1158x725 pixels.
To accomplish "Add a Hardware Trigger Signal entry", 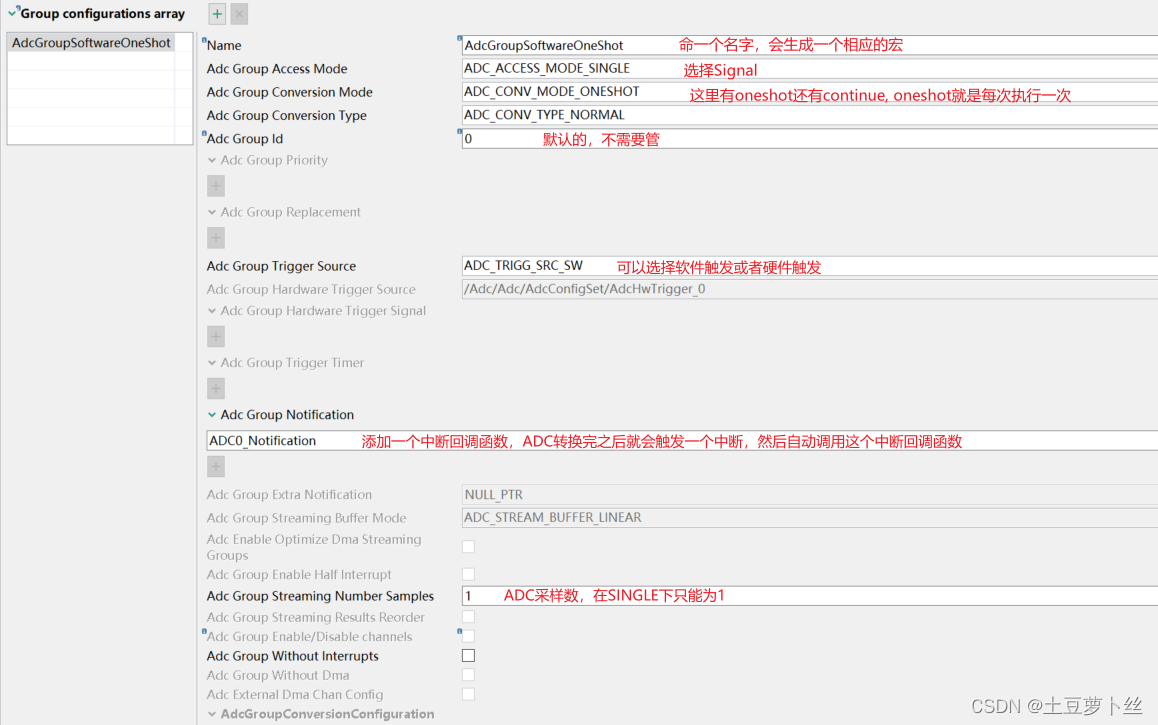I will (215, 336).
